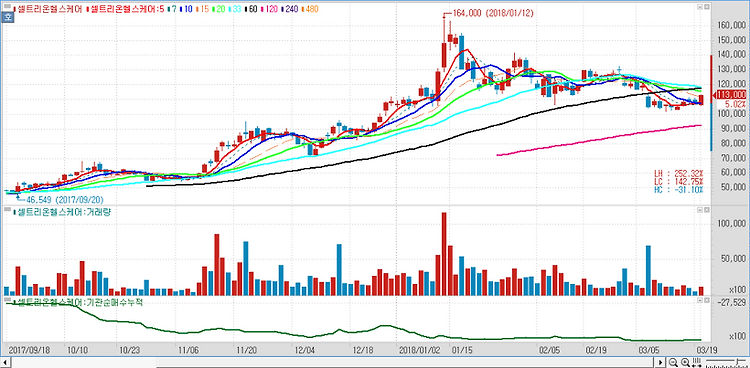Screen dimensions: 750x368
Task: Select the 7-day moving average legend
Action: coord(172,9)
